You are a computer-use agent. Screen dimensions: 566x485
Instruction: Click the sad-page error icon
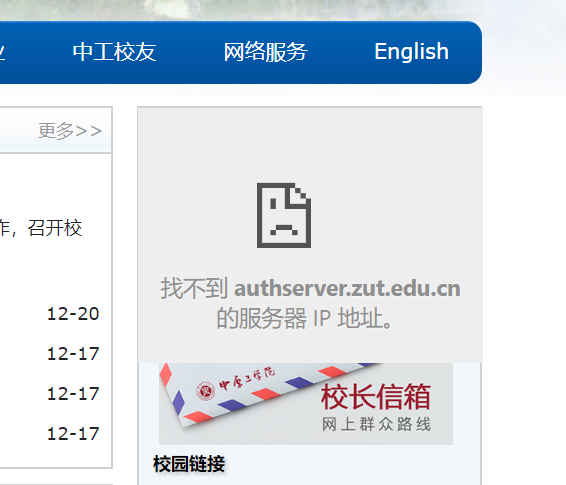pos(284,215)
